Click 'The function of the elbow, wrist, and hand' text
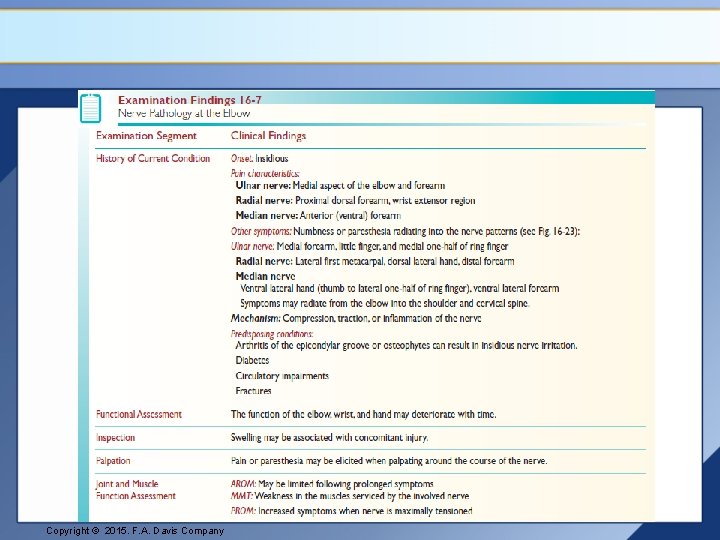This screenshot has height=540, width=720. click(364, 414)
